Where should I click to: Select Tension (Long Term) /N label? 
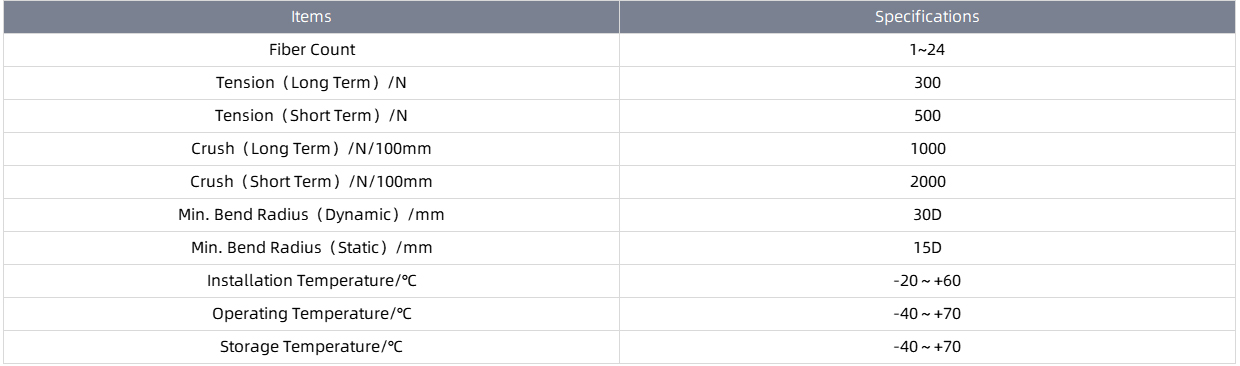coord(312,83)
